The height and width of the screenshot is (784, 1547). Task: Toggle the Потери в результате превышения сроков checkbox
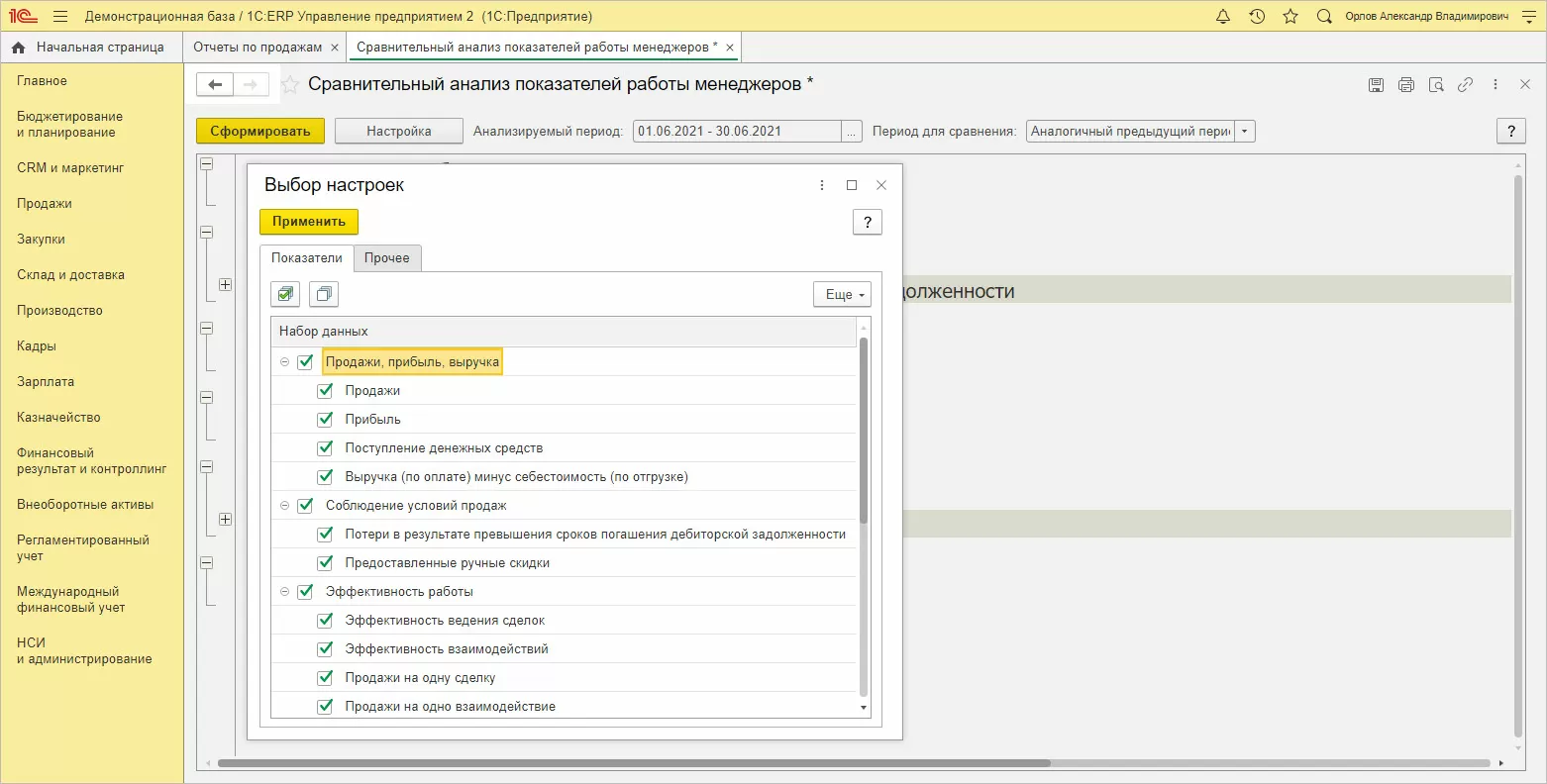(x=325, y=535)
